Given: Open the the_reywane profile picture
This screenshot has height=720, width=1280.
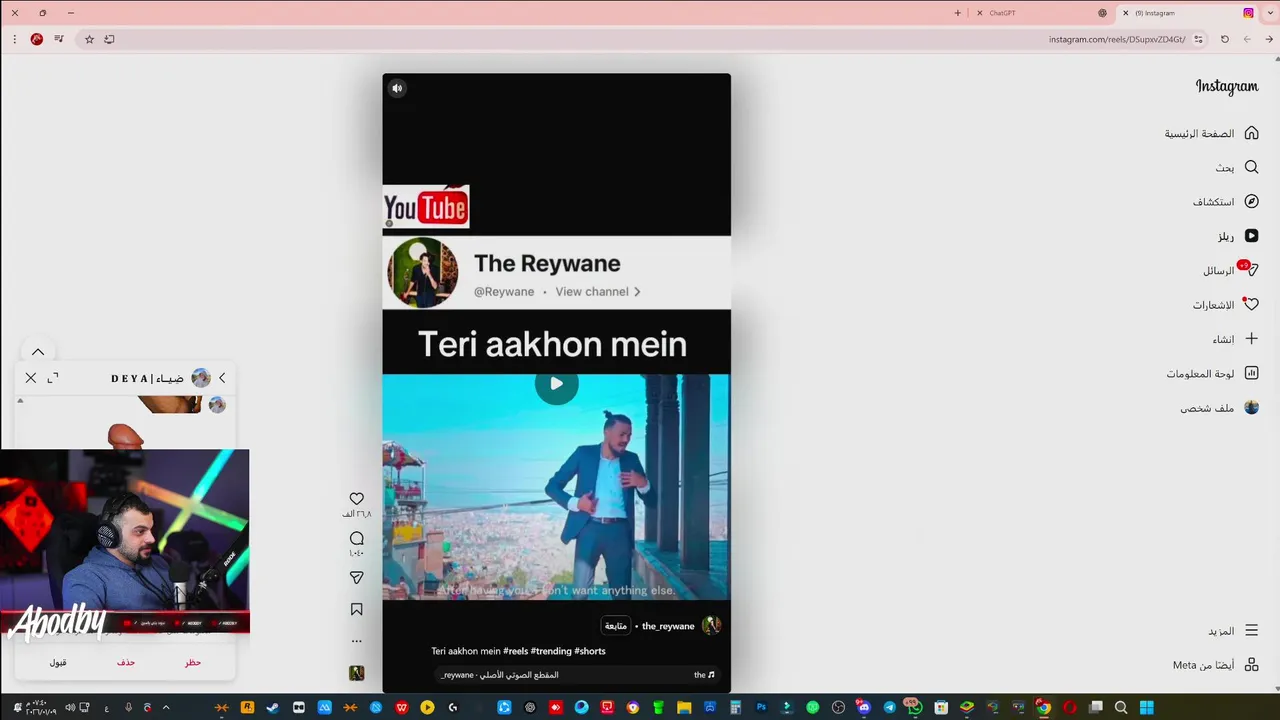Looking at the screenshot, I should point(711,626).
